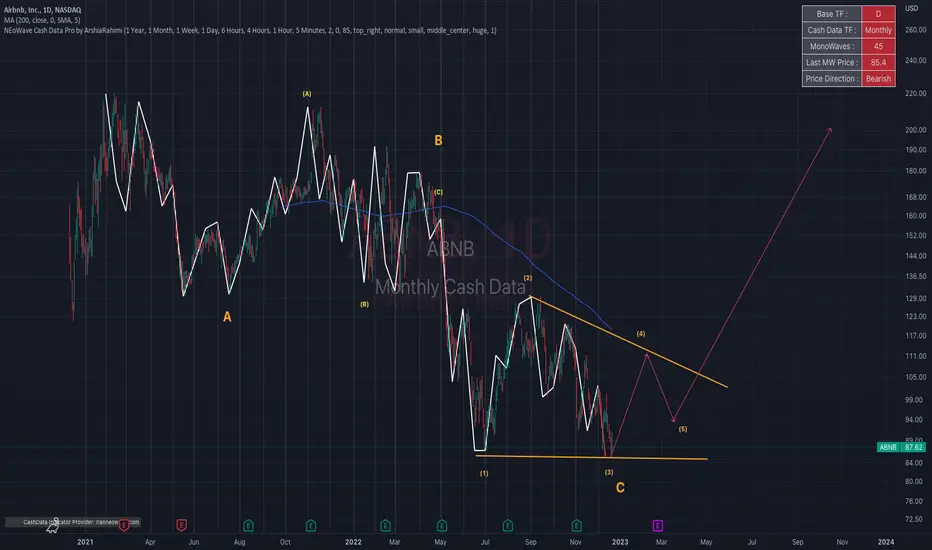Image resolution: width=932 pixels, height=550 pixels.
Task: Click the red 'Bearish' value cell
Action: (878, 78)
